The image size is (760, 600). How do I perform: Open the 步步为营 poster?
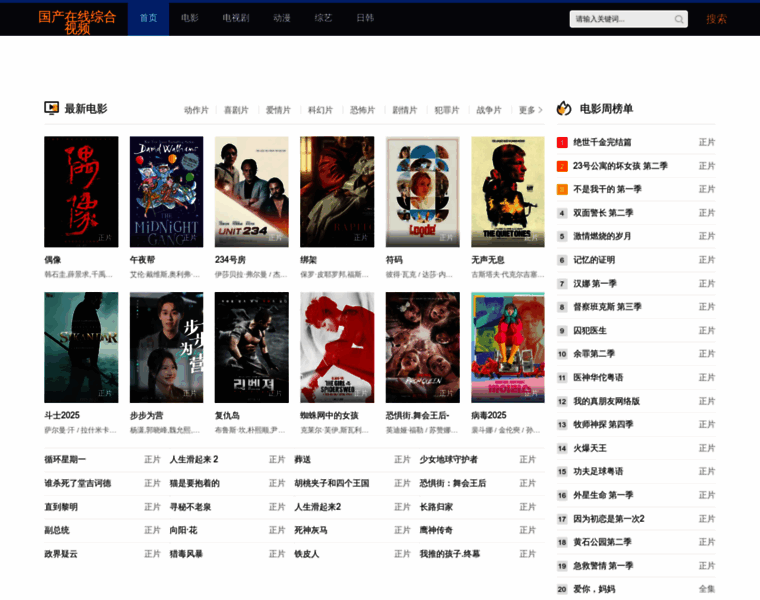(x=166, y=347)
